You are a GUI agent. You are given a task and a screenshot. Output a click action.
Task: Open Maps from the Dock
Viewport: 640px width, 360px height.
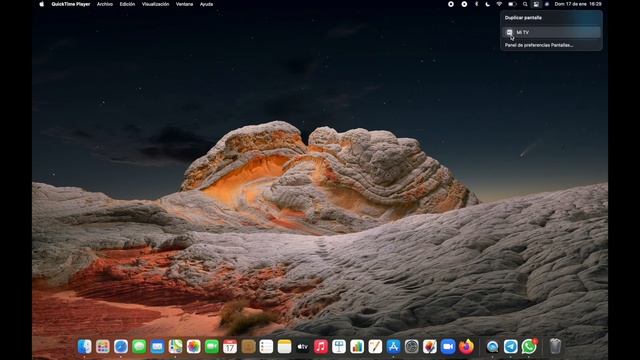click(176, 347)
